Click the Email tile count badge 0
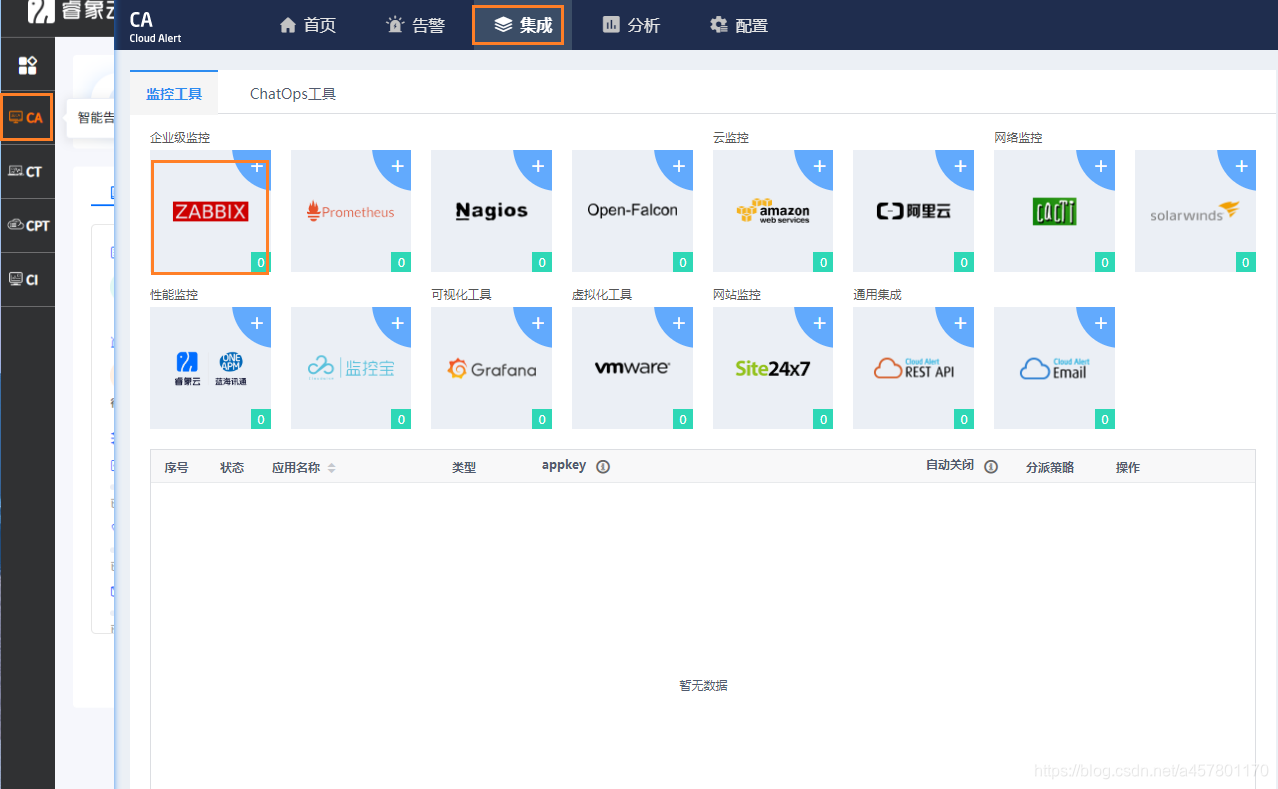Image resolution: width=1278 pixels, height=789 pixels. coord(1104,420)
